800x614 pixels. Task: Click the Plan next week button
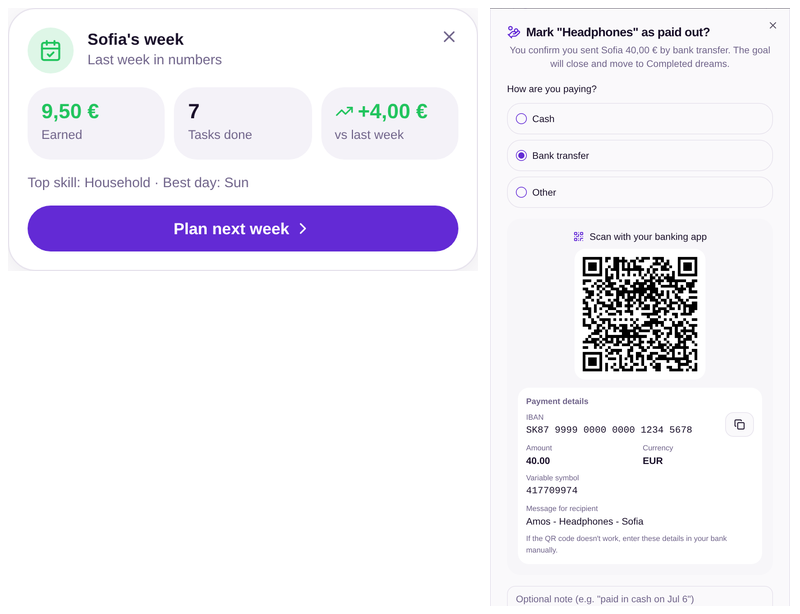[243, 229]
